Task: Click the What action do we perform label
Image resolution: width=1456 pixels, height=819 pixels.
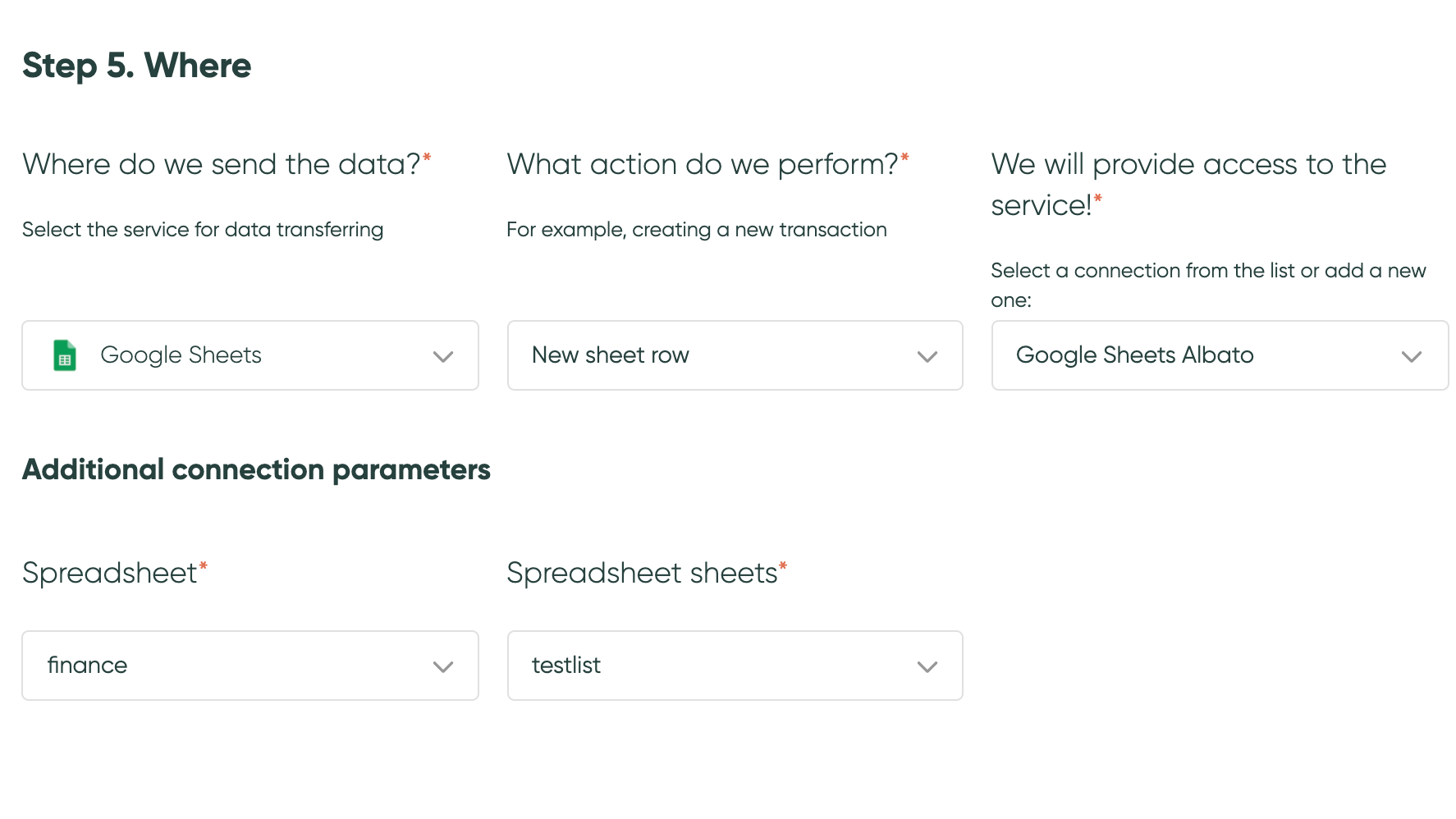Action: [707, 164]
